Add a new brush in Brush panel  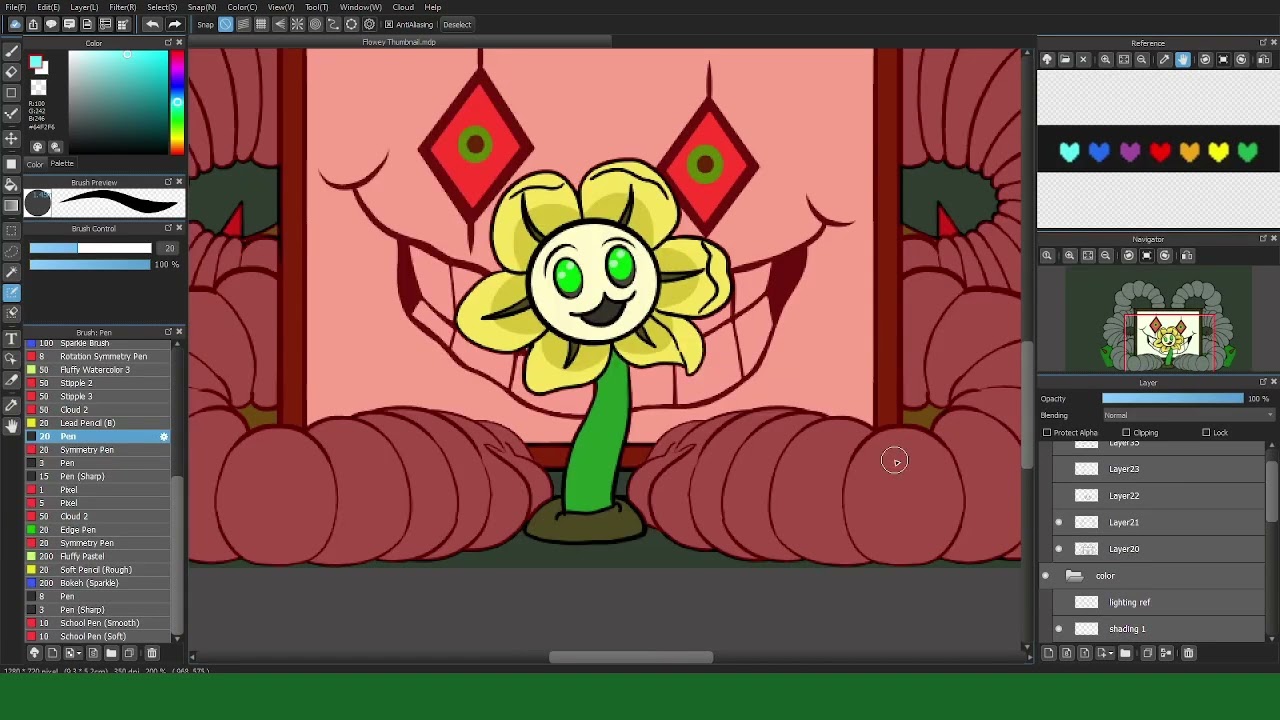(53, 653)
